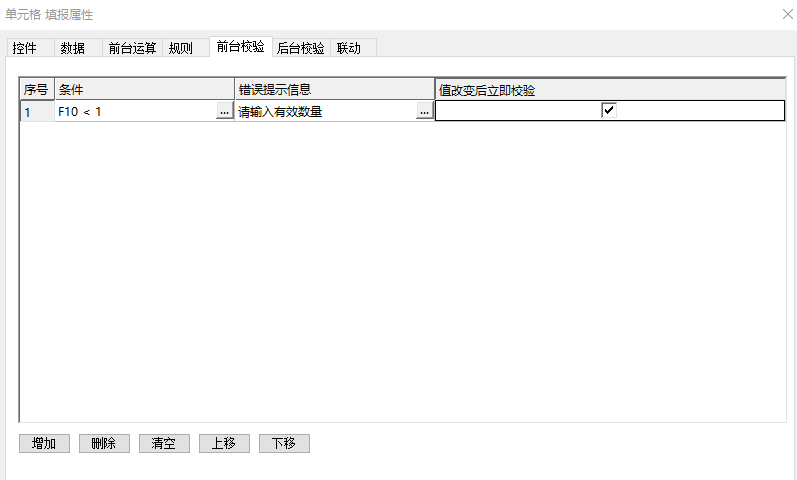Image resolution: width=797 pixels, height=480 pixels.
Task: Move the row up with 上移
Action: [224, 444]
